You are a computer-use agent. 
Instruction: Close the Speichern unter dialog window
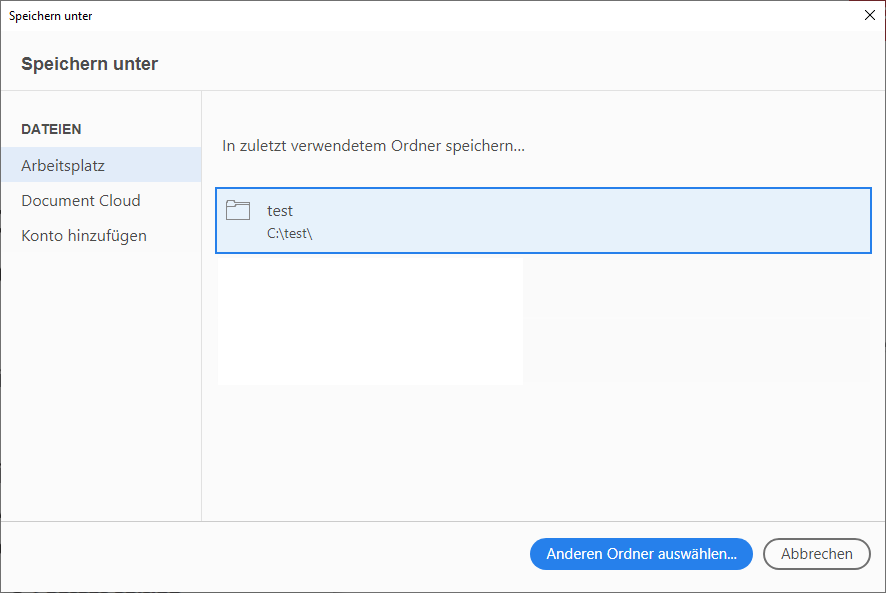[x=870, y=15]
